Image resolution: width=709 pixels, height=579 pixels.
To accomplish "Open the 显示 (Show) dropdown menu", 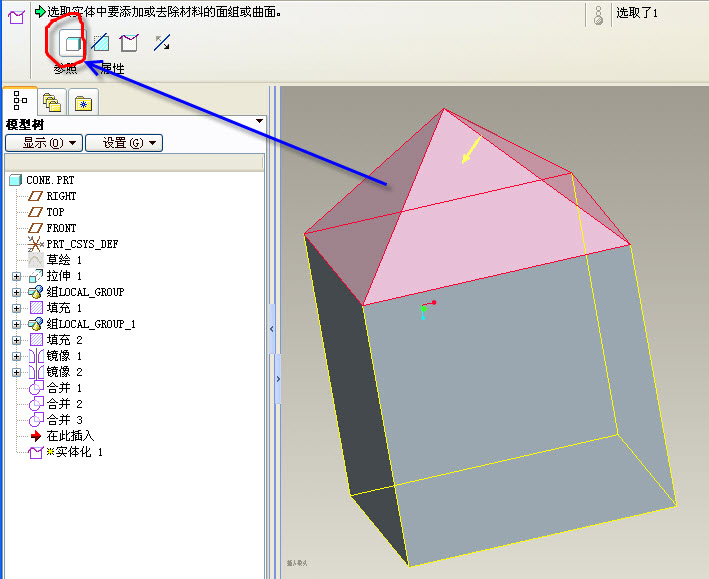I will click(44, 143).
